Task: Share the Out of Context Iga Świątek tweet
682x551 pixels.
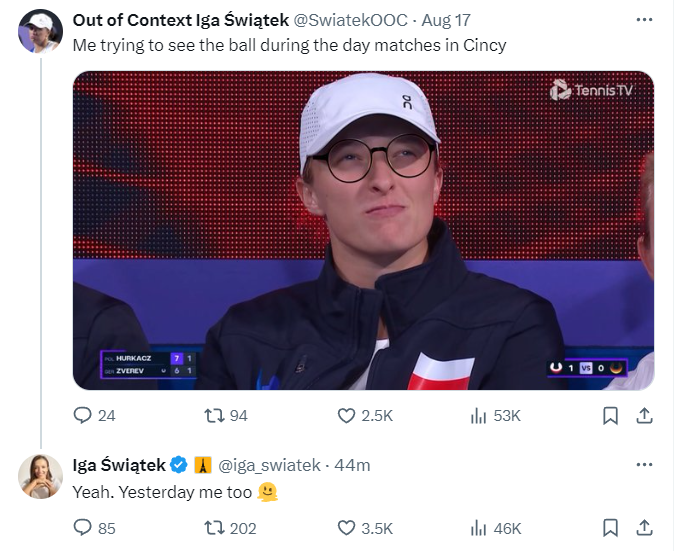Action: 645,415
